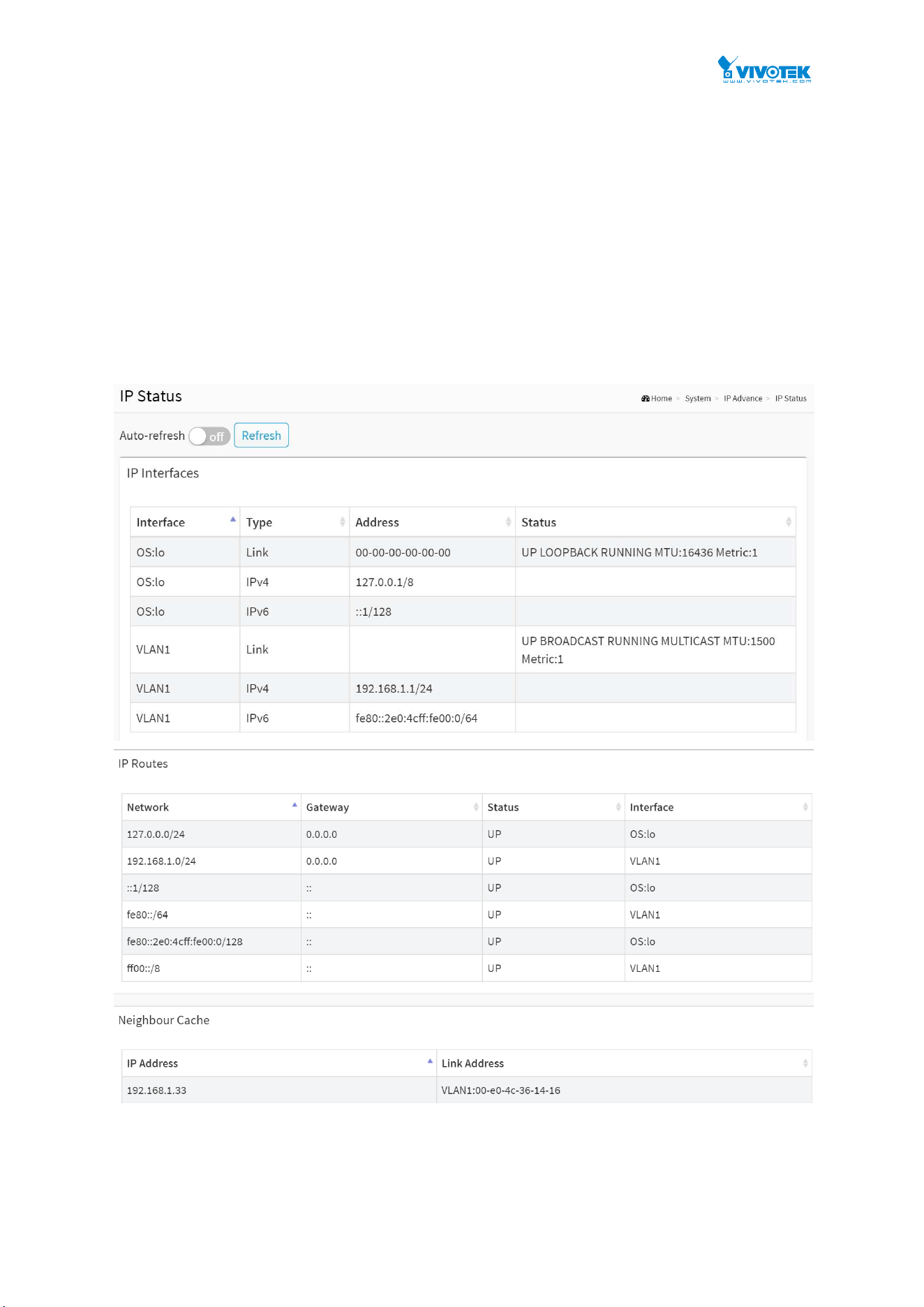924x1307 pixels.
Task: Click ::1/128 in the IP Routes table
Action: coord(142,888)
